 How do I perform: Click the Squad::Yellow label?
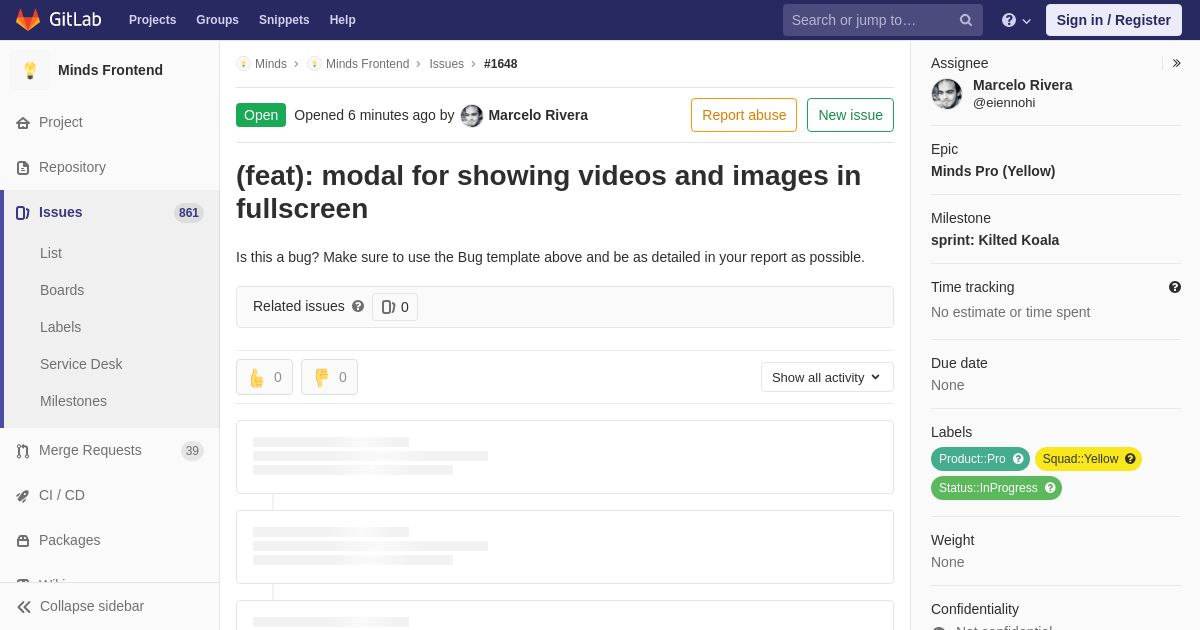click(1080, 459)
